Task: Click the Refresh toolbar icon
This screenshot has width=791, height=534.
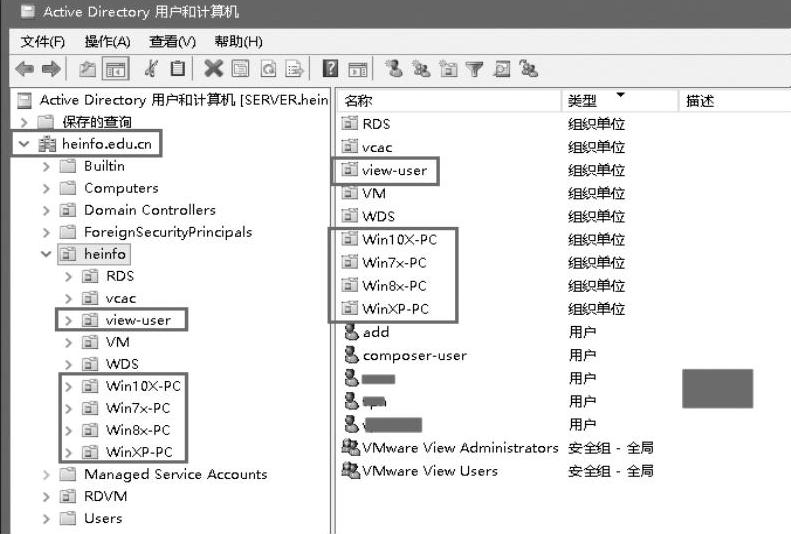Action: click(x=268, y=69)
